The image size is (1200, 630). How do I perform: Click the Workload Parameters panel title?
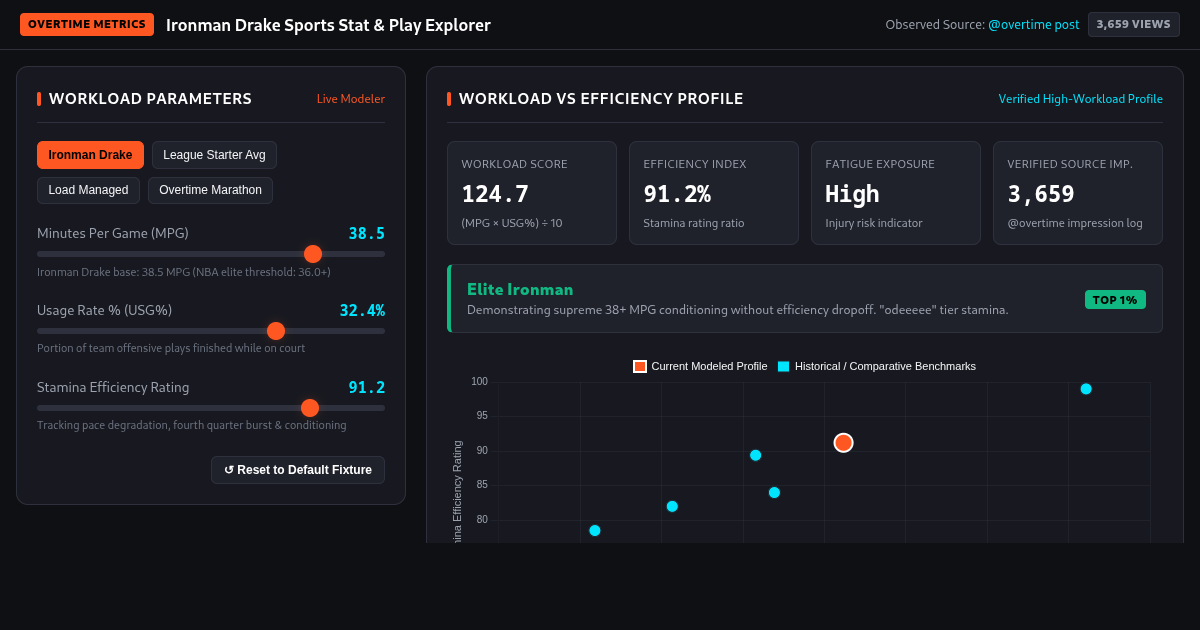point(150,99)
